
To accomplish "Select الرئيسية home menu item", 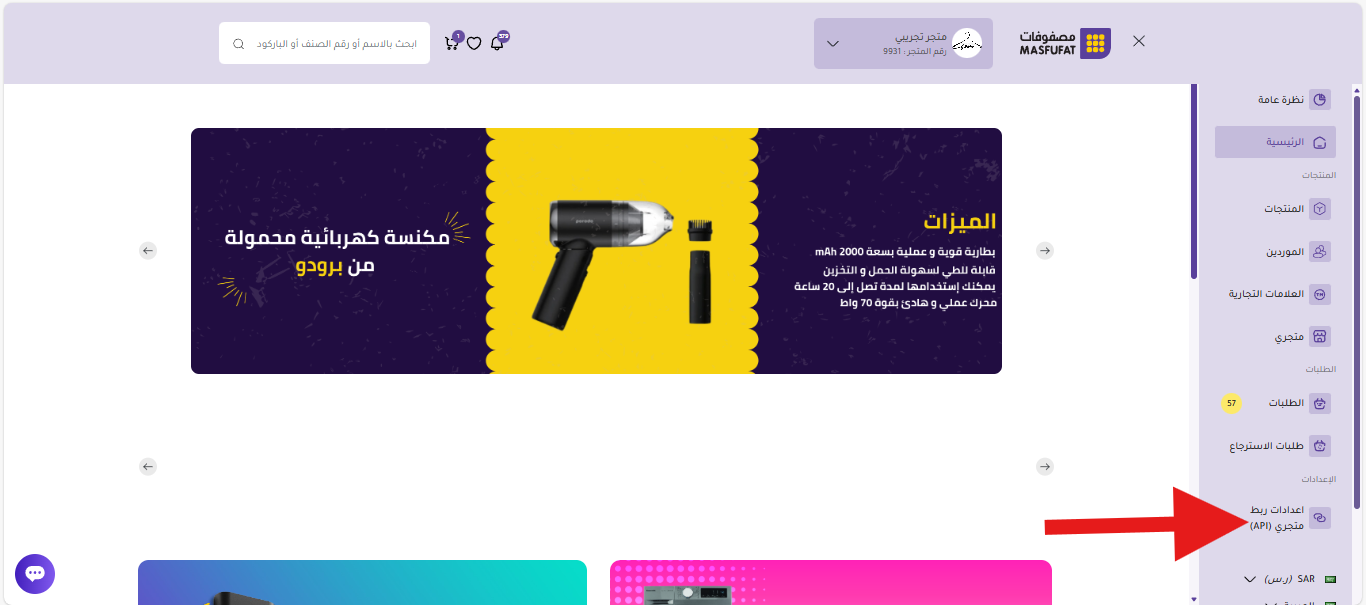I will coord(1275,142).
